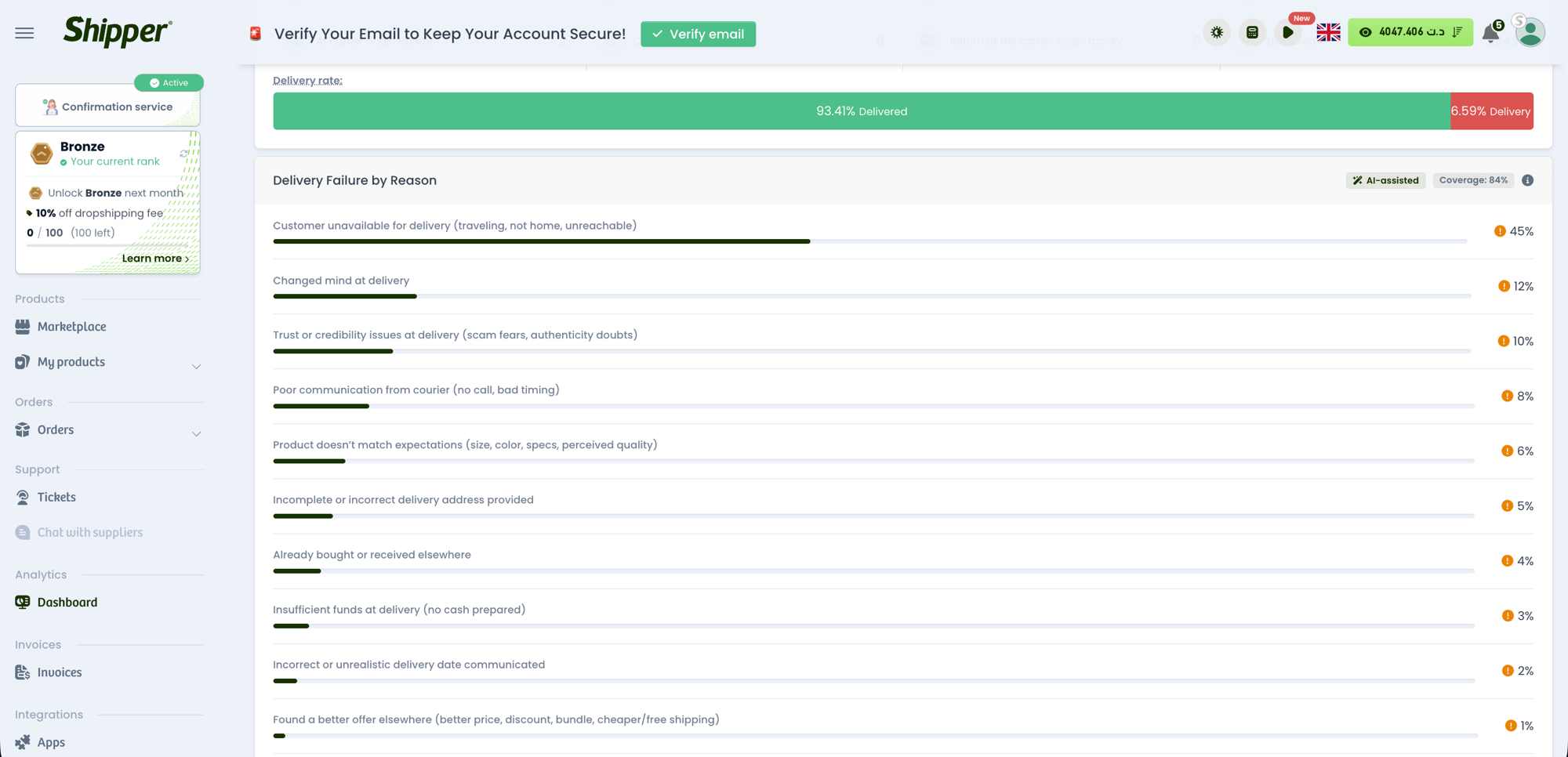
Task: Toggle the AI-assisted badge
Action: point(1385,180)
